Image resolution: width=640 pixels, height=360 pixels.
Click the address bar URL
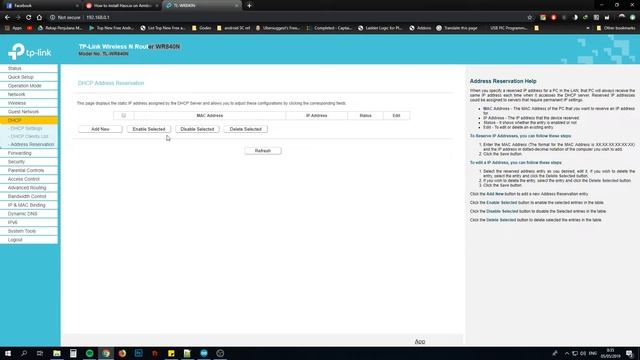98,18
